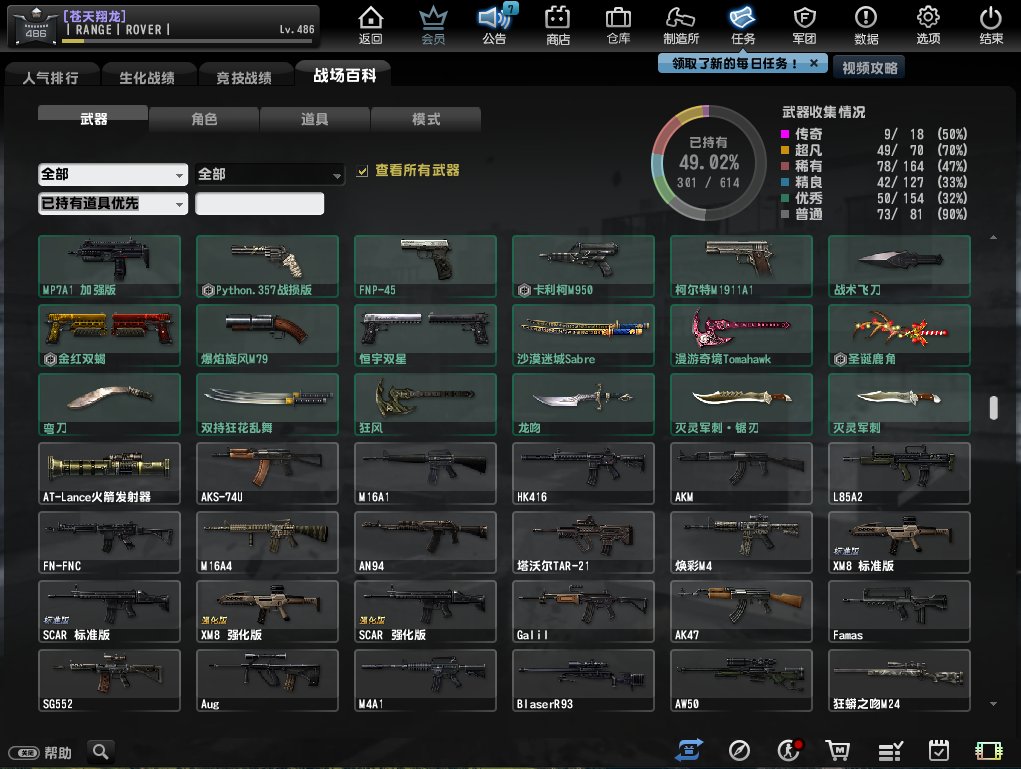Viewport: 1021px width, 769px height.
Task: Uncheck the 查看所有武器 checkbox
Action: [x=363, y=171]
